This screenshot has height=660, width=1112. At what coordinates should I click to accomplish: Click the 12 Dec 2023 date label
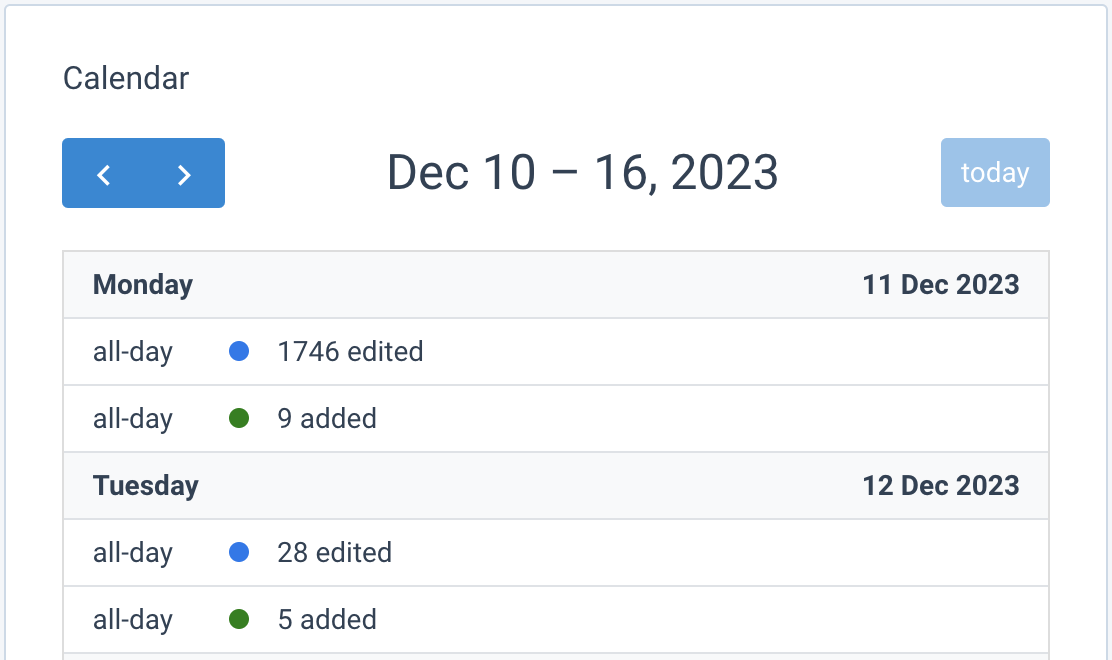pyautogui.click(x=940, y=486)
